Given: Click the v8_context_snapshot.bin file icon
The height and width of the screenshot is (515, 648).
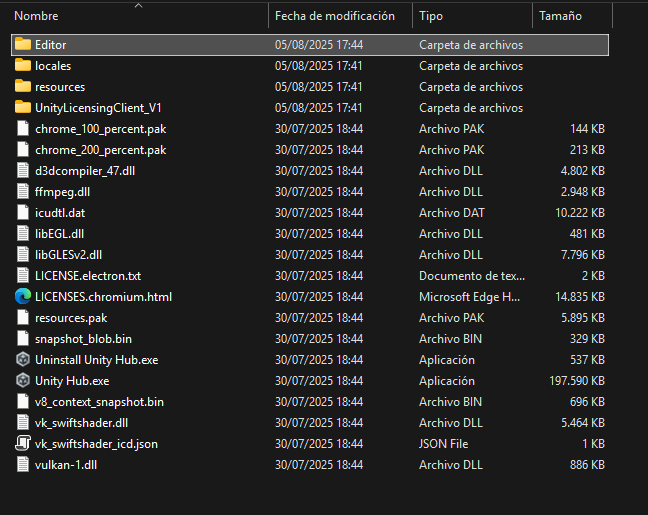Looking at the screenshot, I should pyautogui.click(x=23, y=402).
